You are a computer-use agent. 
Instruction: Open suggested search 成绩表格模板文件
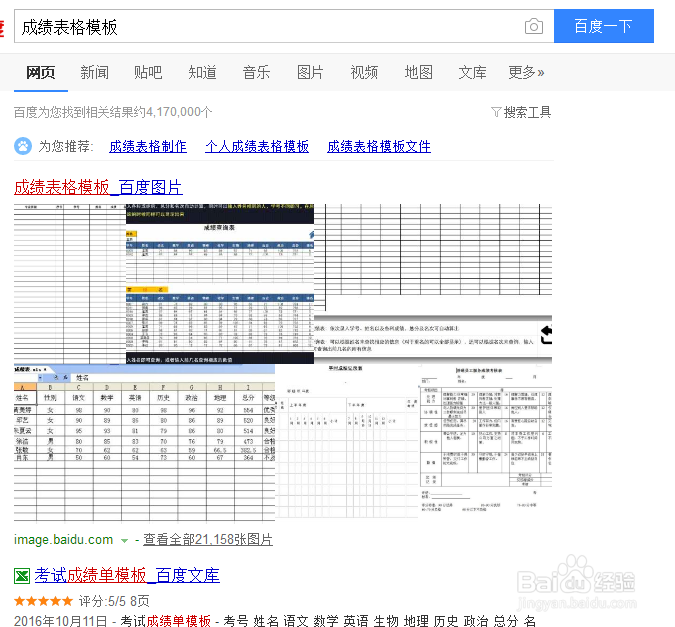click(379, 146)
